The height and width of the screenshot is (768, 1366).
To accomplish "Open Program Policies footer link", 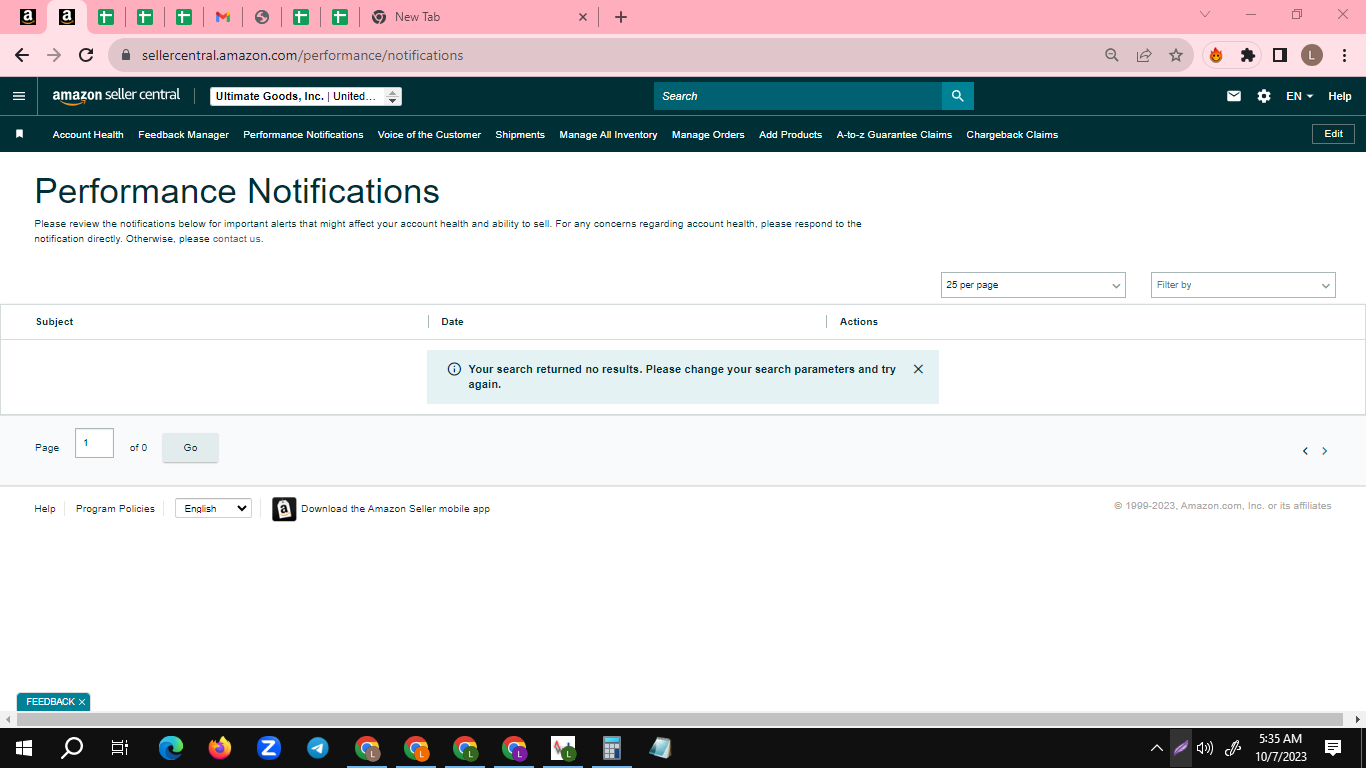I will click(x=115, y=509).
